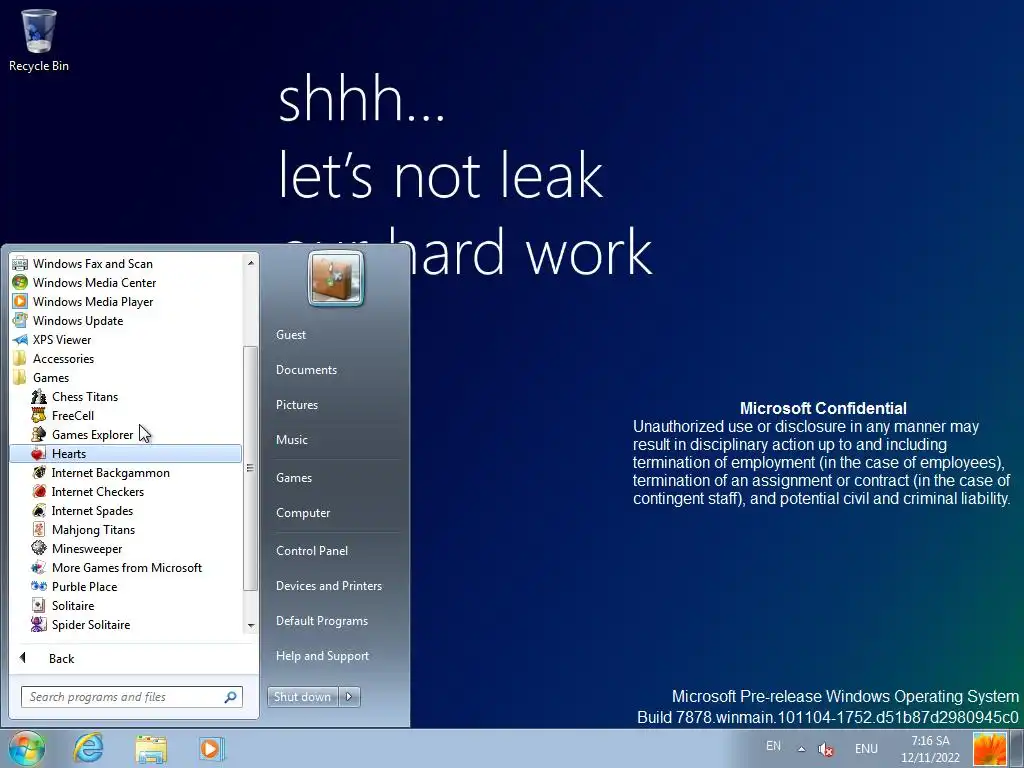The width and height of the screenshot is (1024, 768).
Task: Click the search magnifier icon
Action: 230,697
